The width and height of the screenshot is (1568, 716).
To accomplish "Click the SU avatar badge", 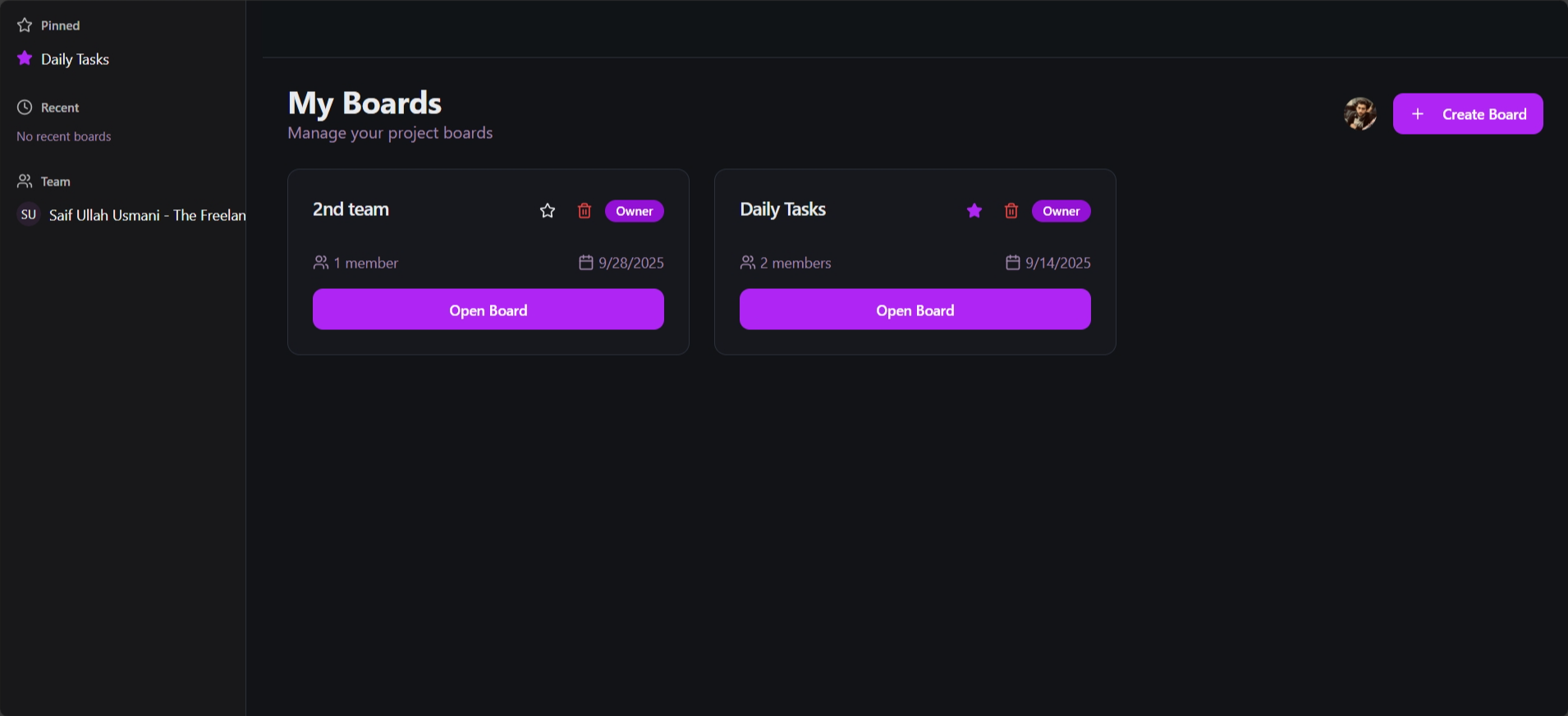I will (29, 214).
